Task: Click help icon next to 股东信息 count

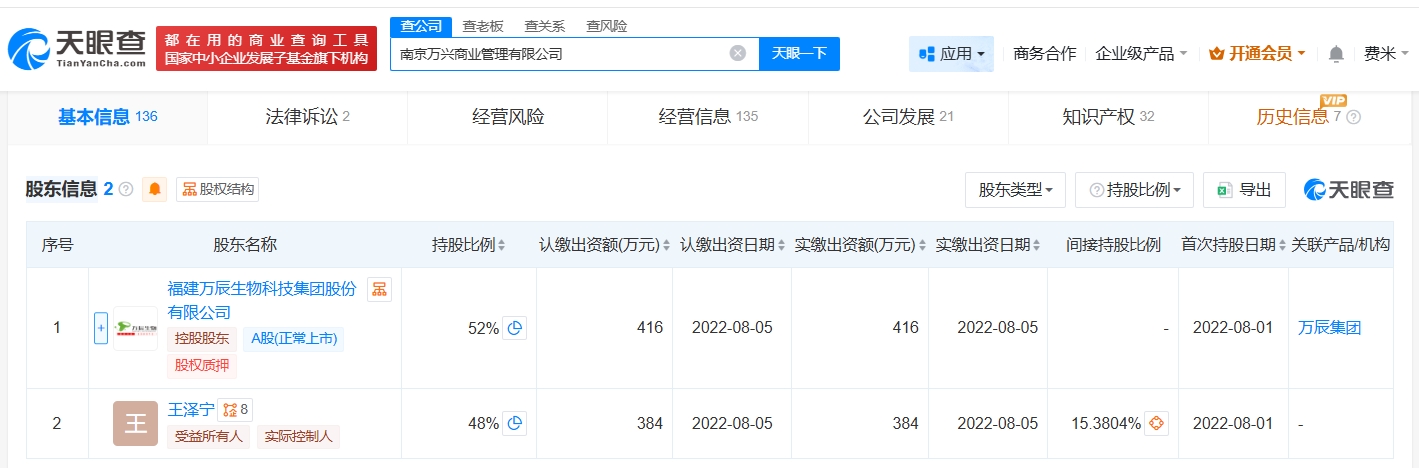Action: coord(126,189)
